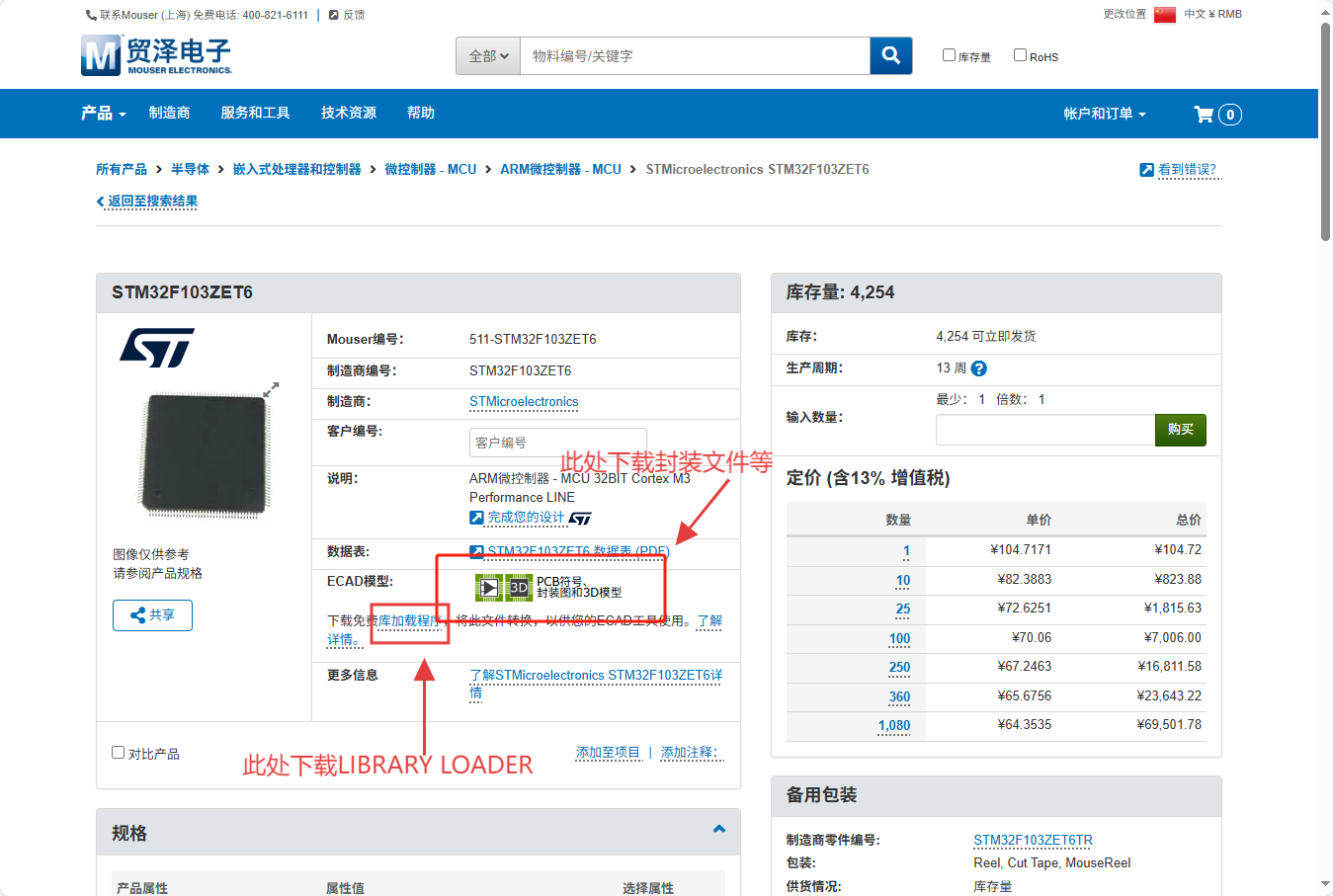Click the 中文 ¥ RMB language currency selector
Screen dimensions: 1333x896
1212,15
